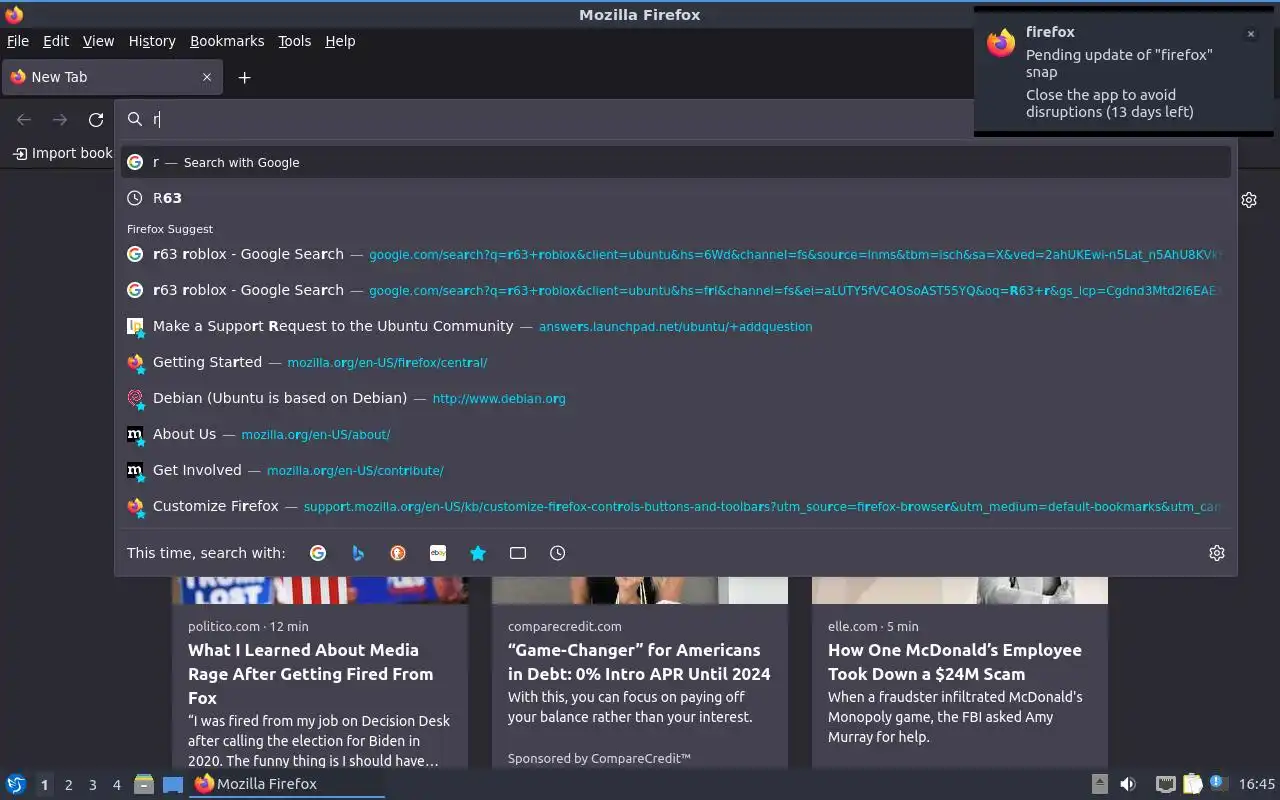Open the File menu
The height and width of the screenshot is (800, 1280).
tap(18, 41)
